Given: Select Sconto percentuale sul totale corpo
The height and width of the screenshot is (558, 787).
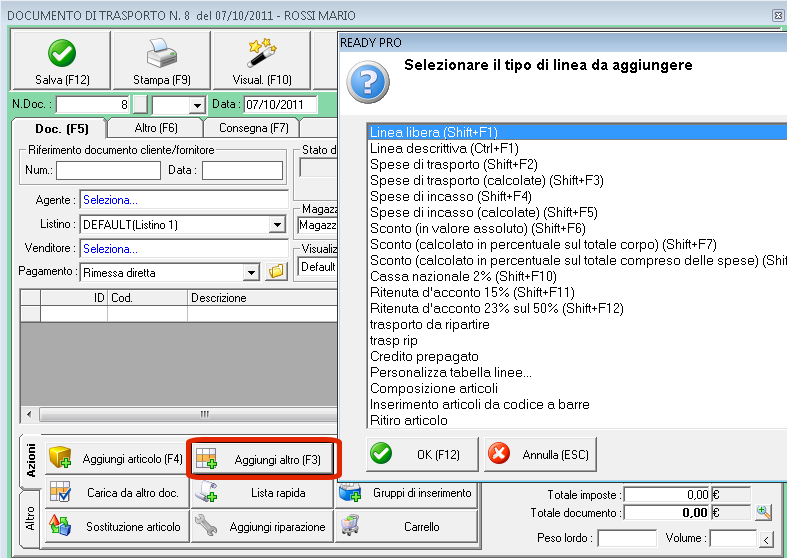Looking at the screenshot, I should [x=577, y=244].
